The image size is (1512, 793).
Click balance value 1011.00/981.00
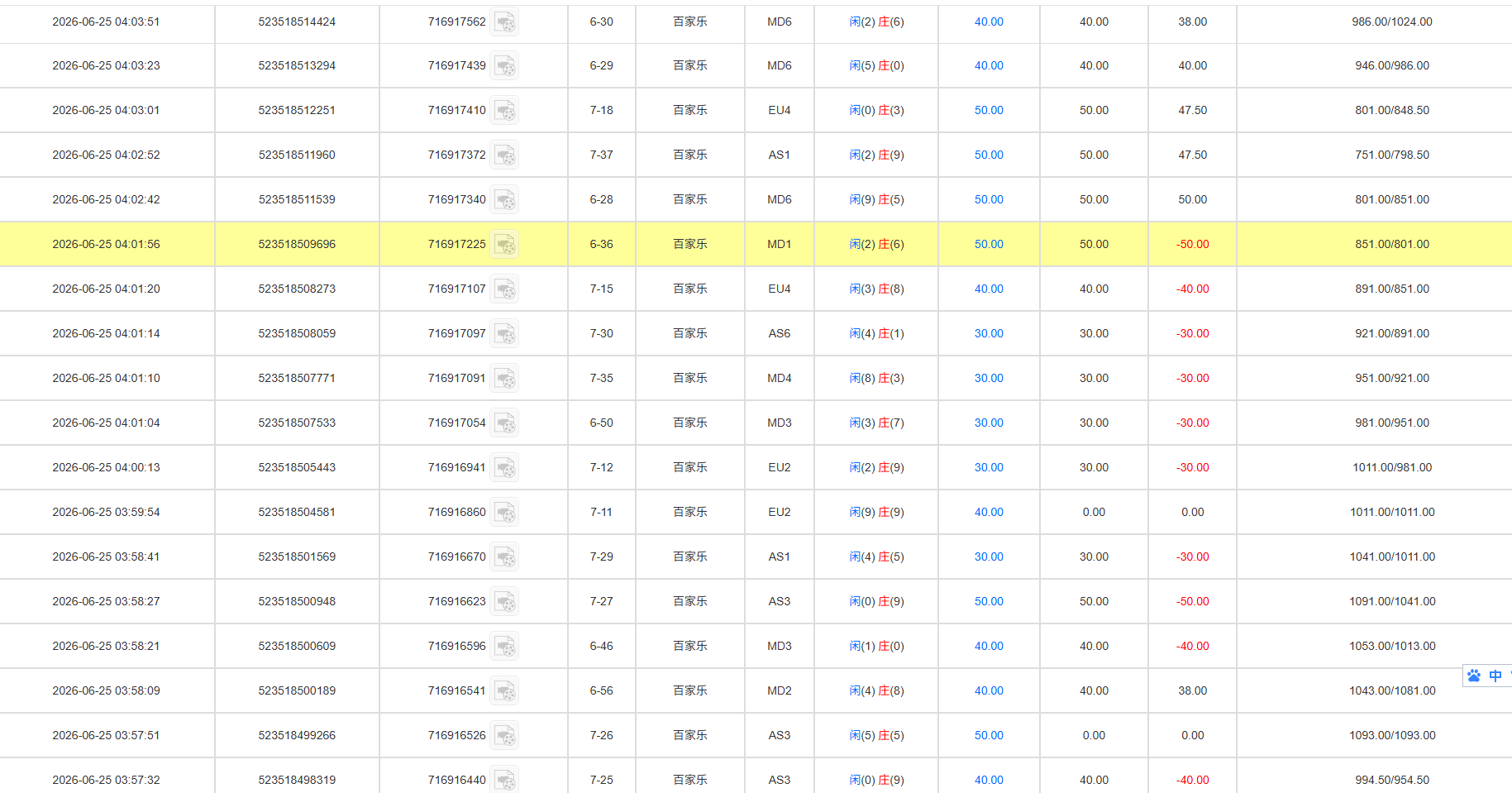(1392, 467)
